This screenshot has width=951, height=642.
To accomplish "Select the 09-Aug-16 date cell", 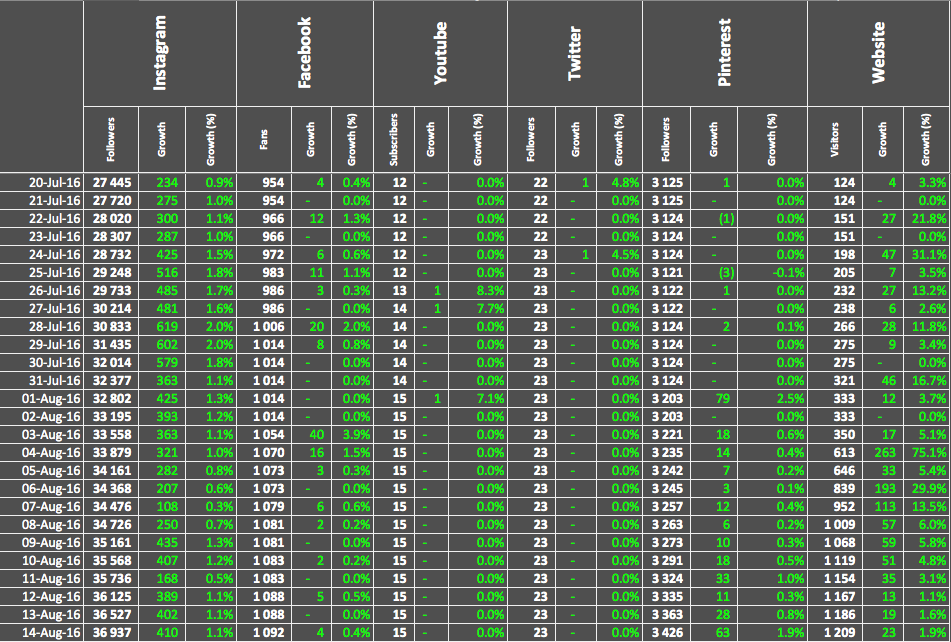I will click(x=42, y=543).
